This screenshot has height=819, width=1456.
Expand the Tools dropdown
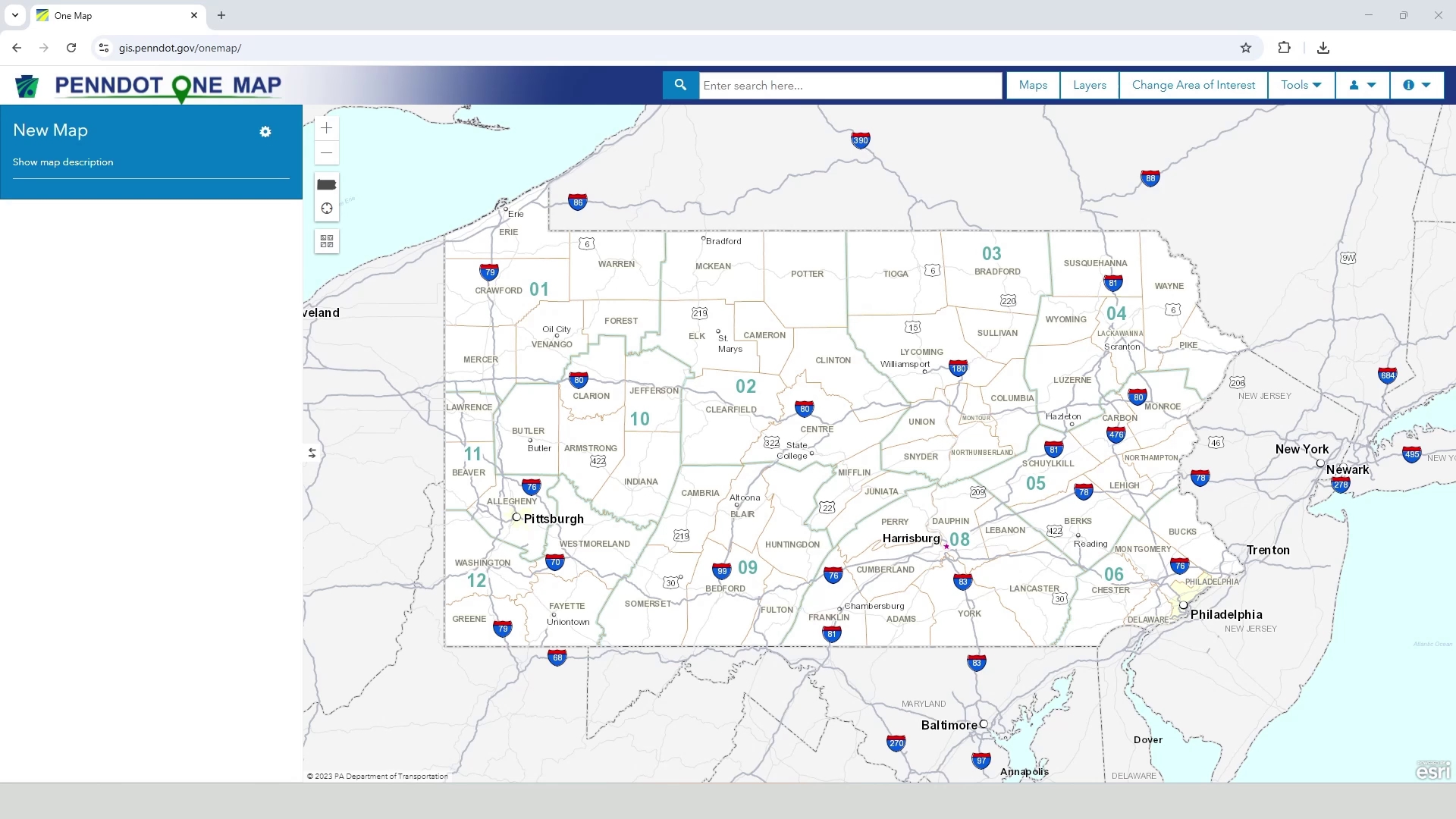point(1301,85)
